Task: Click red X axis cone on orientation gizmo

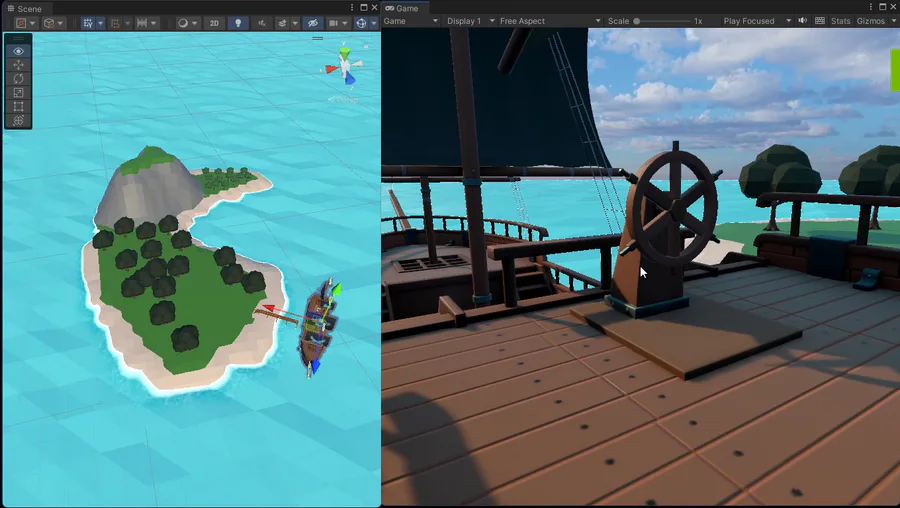Action: point(331,69)
